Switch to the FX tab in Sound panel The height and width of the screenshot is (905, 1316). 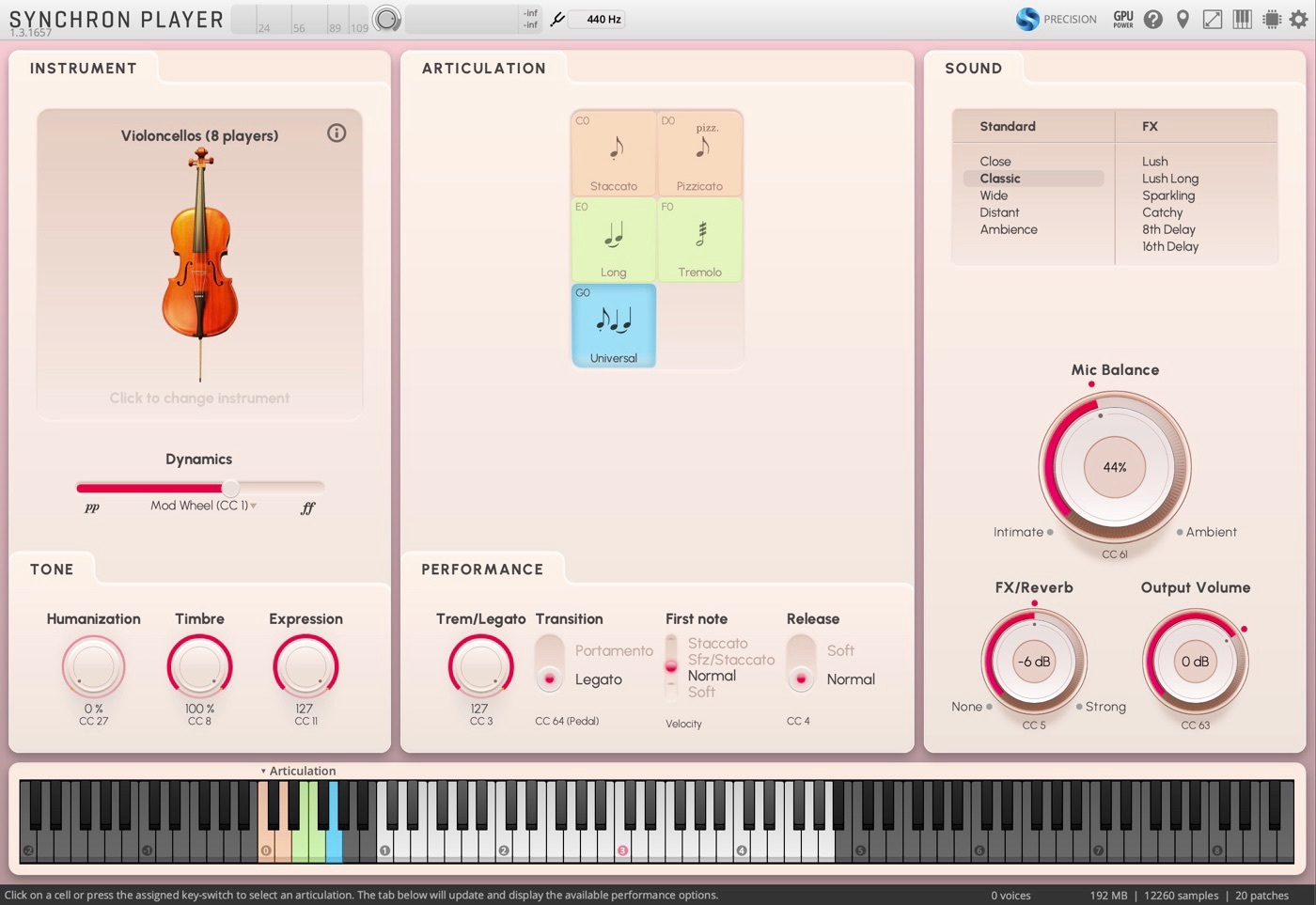pyautogui.click(x=1149, y=125)
